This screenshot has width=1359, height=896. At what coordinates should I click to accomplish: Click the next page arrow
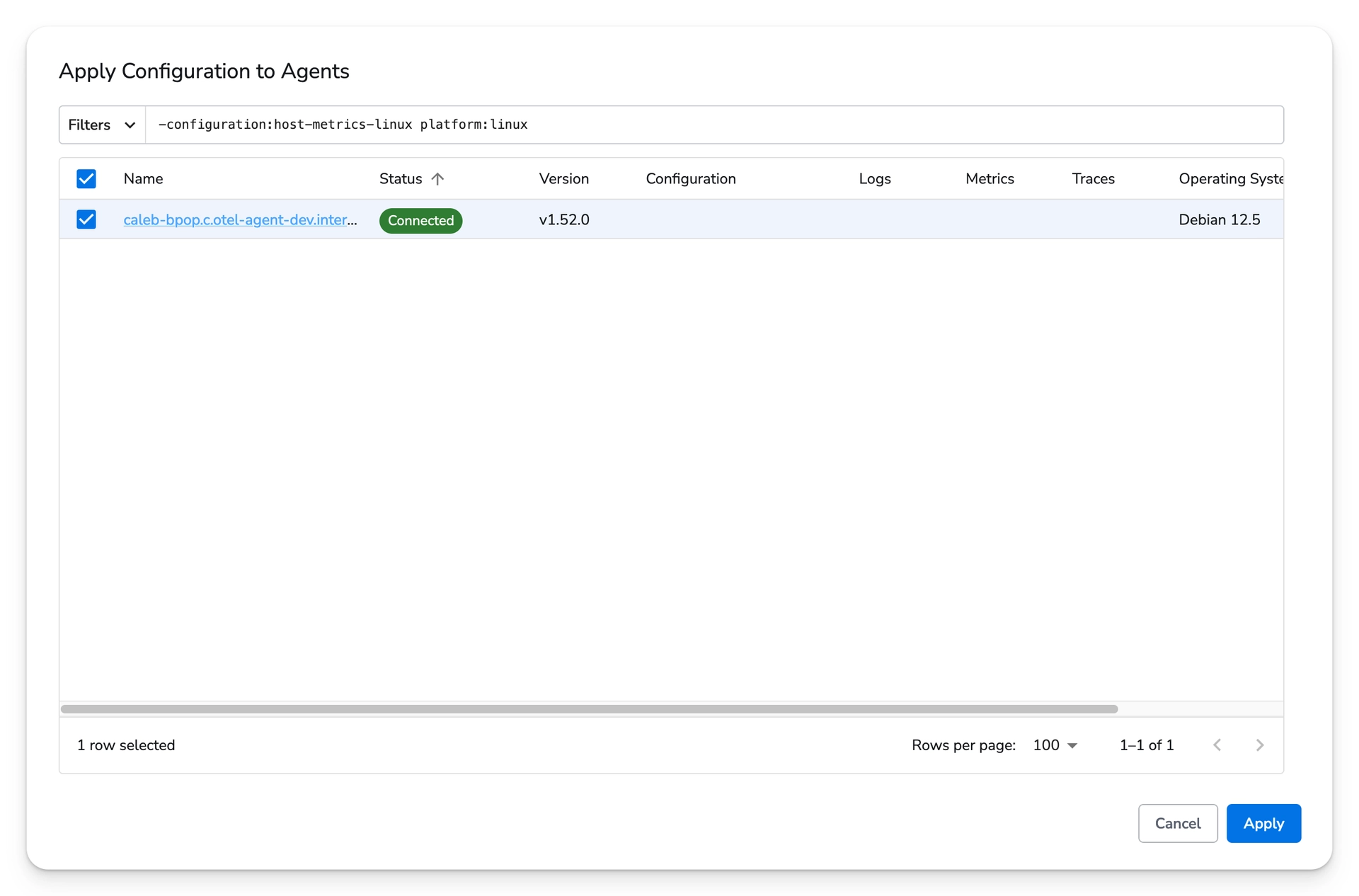1259,745
